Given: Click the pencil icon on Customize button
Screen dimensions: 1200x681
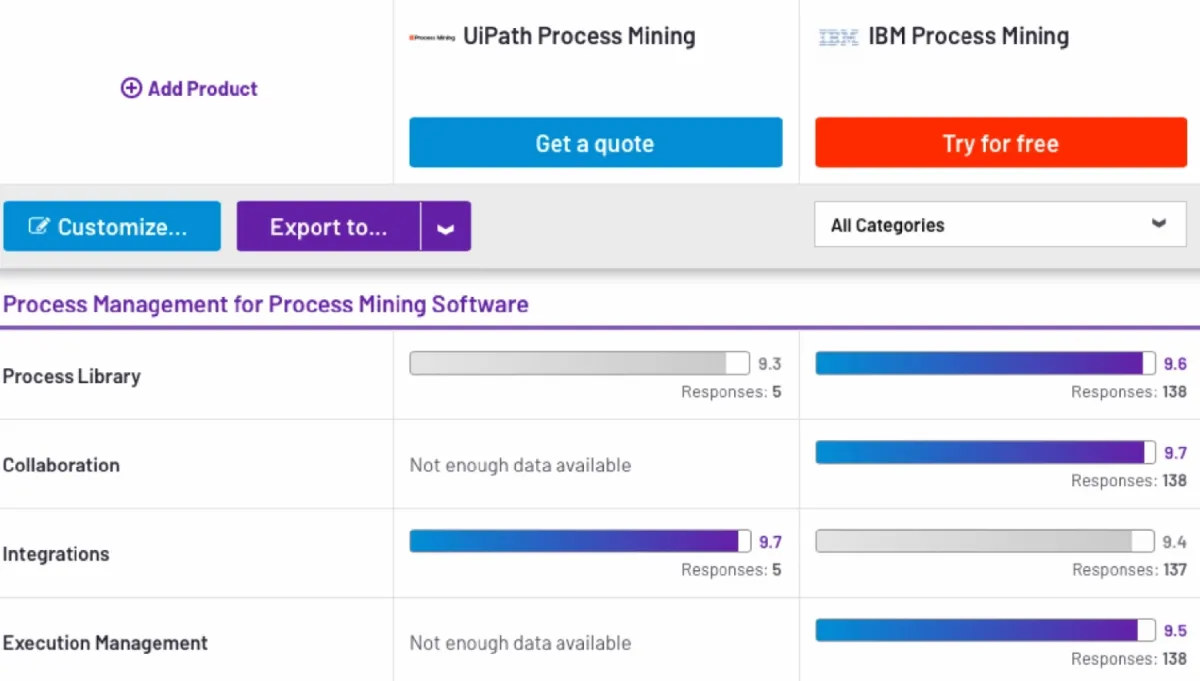Looking at the screenshot, I should [39, 226].
